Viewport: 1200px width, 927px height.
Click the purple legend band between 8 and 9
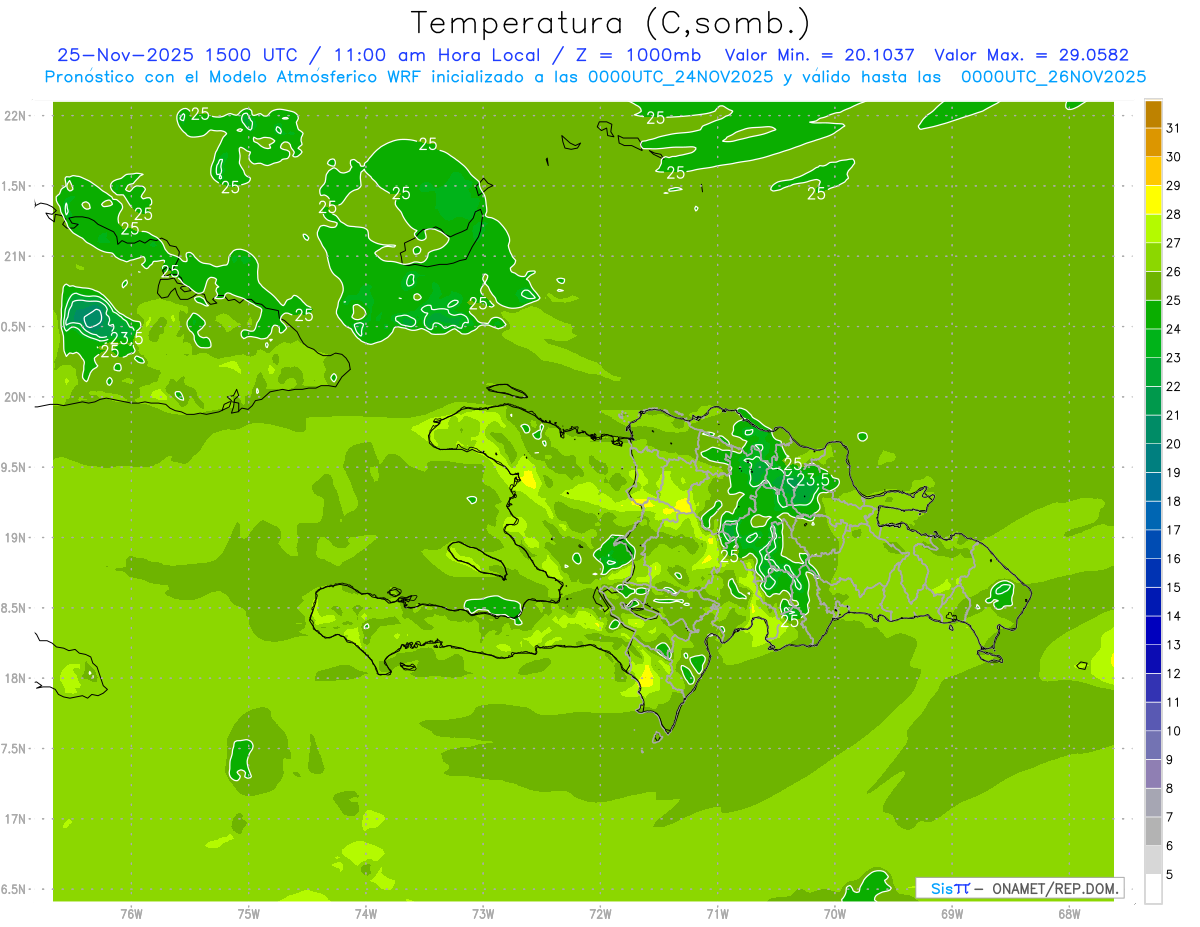click(1153, 774)
